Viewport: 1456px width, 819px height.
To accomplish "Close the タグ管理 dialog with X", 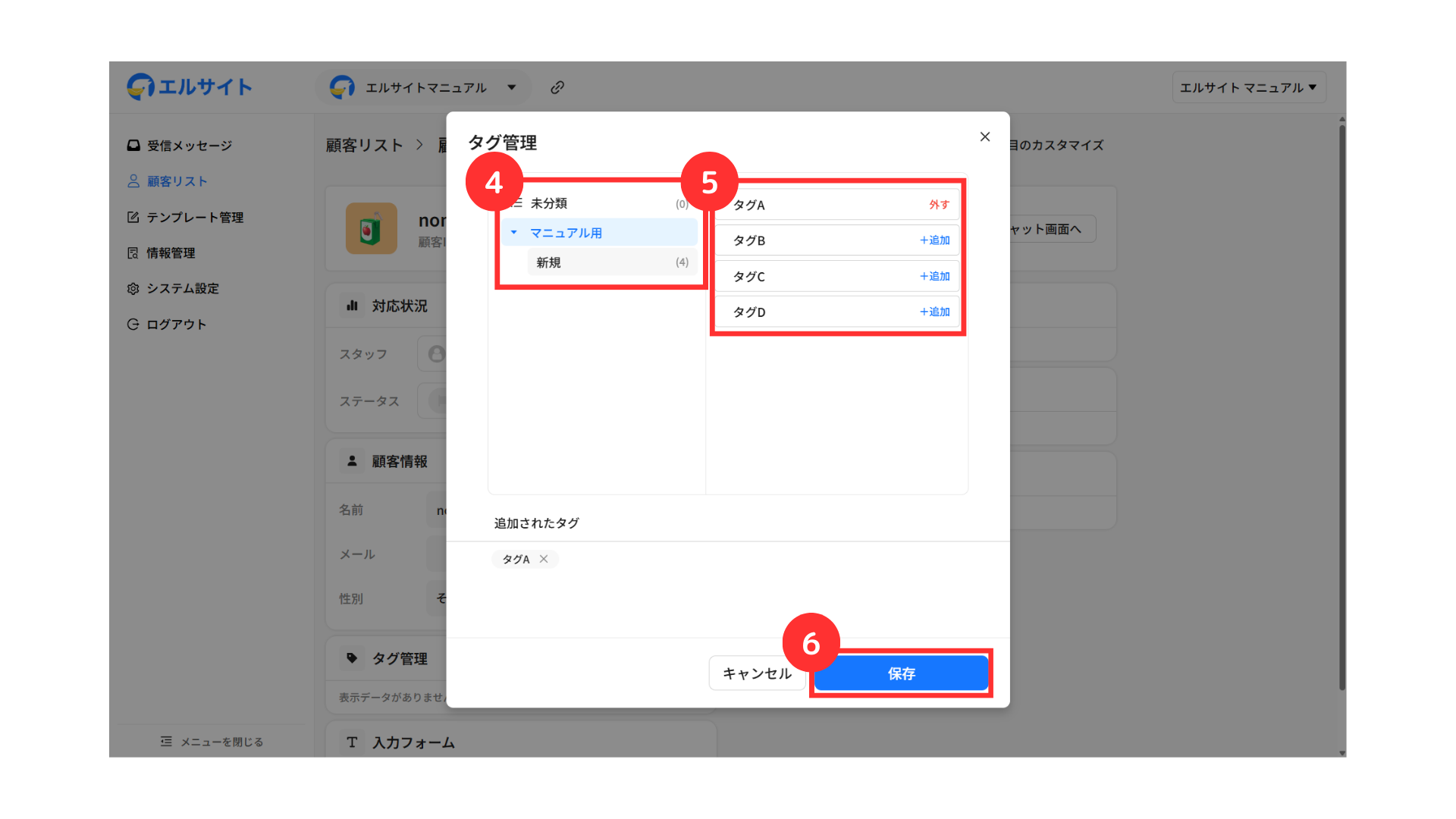I will click(x=984, y=136).
